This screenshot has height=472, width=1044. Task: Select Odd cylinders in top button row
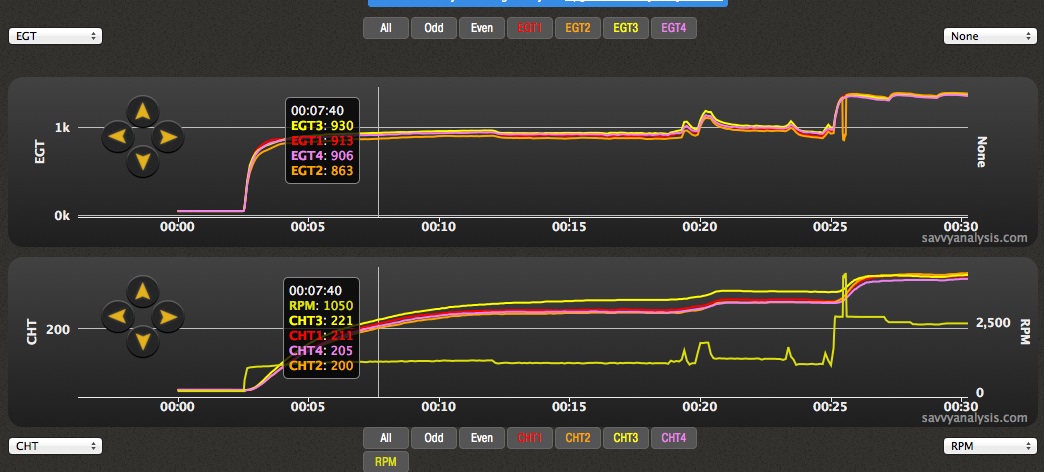click(434, 28)
